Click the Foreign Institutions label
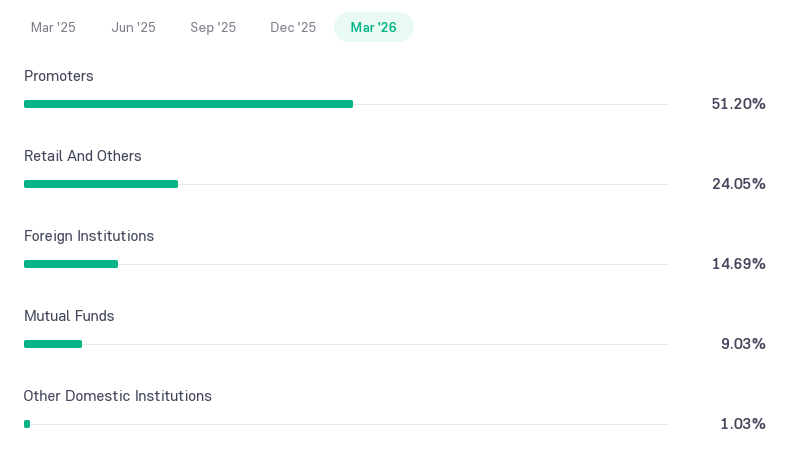The height and width of the screenshot is (457, 797). coord(89,236)
